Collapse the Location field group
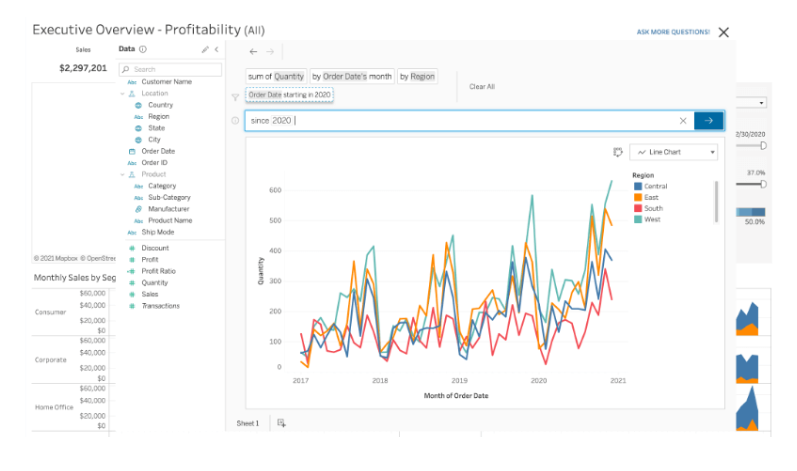Image resolution: width=797 pixels, height=471 pixels. (x=123, y=93)
